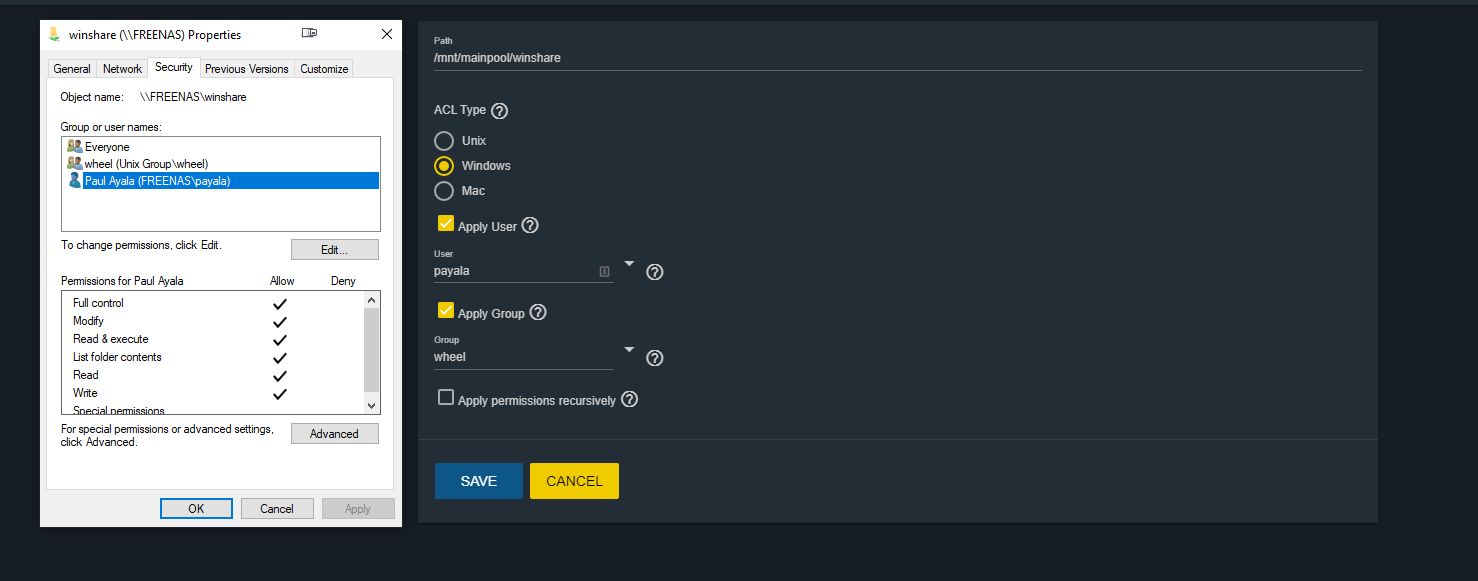Click the Object name \\FREENAS\winshare text
The width and height of the screenshot is (1478, 581).
point(193,97)
